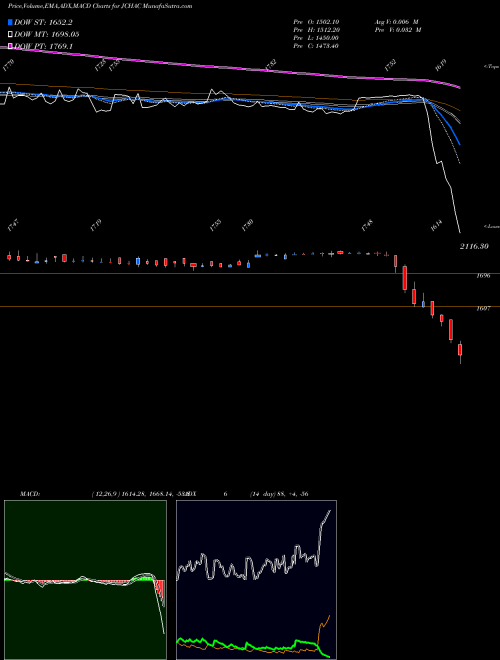The image size is (500, 660).
Task: Select the 'DOW MT: 1698.05' legend label
Action: click(47, 35)
